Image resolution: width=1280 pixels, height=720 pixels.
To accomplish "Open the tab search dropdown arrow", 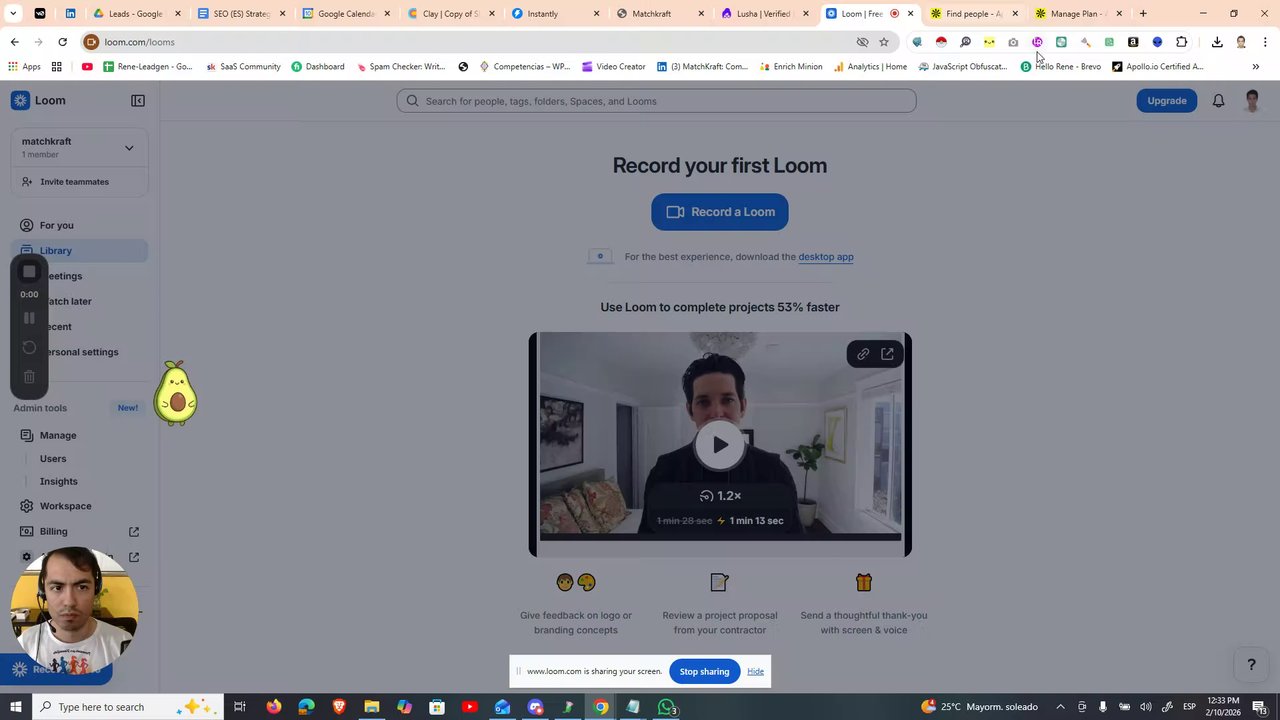I will 13,14.
